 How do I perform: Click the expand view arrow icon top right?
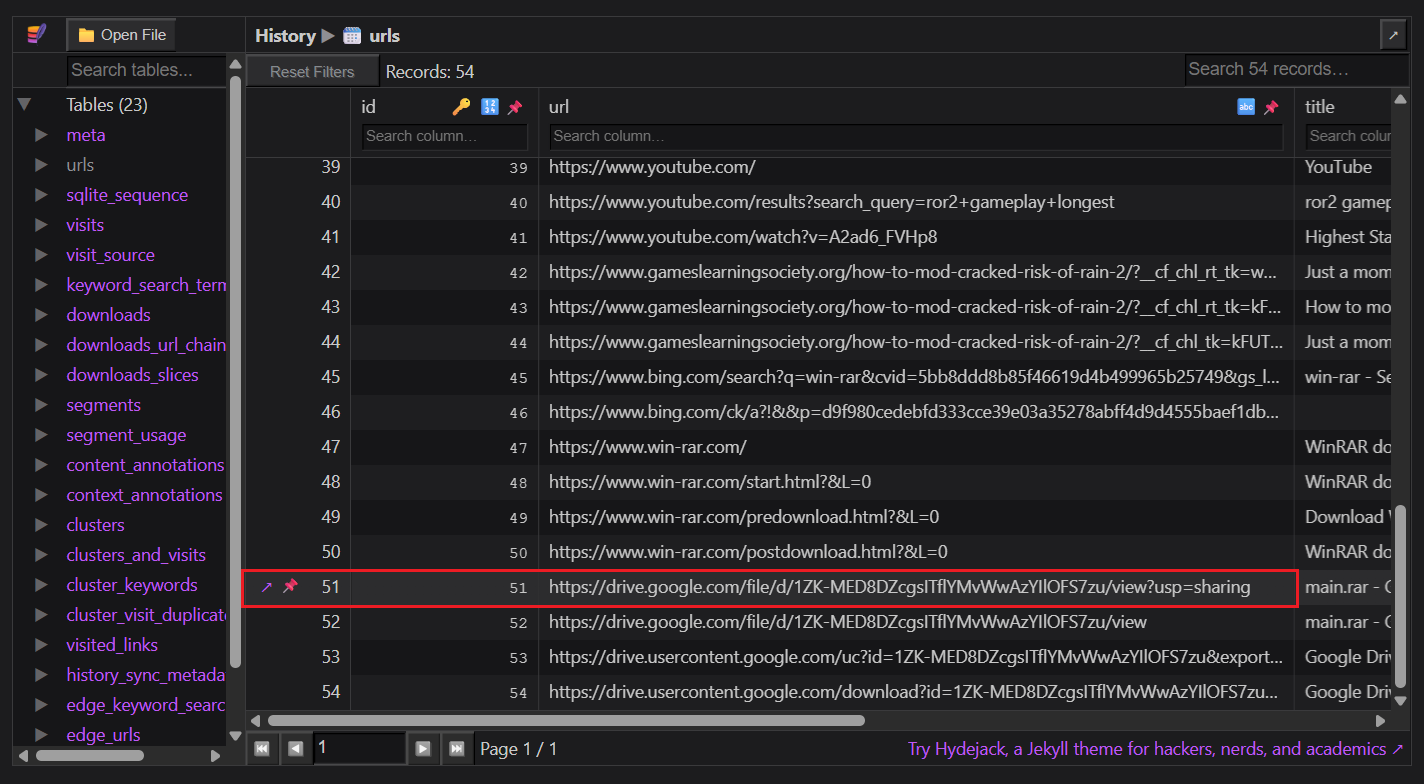(x=1393, y=35)
